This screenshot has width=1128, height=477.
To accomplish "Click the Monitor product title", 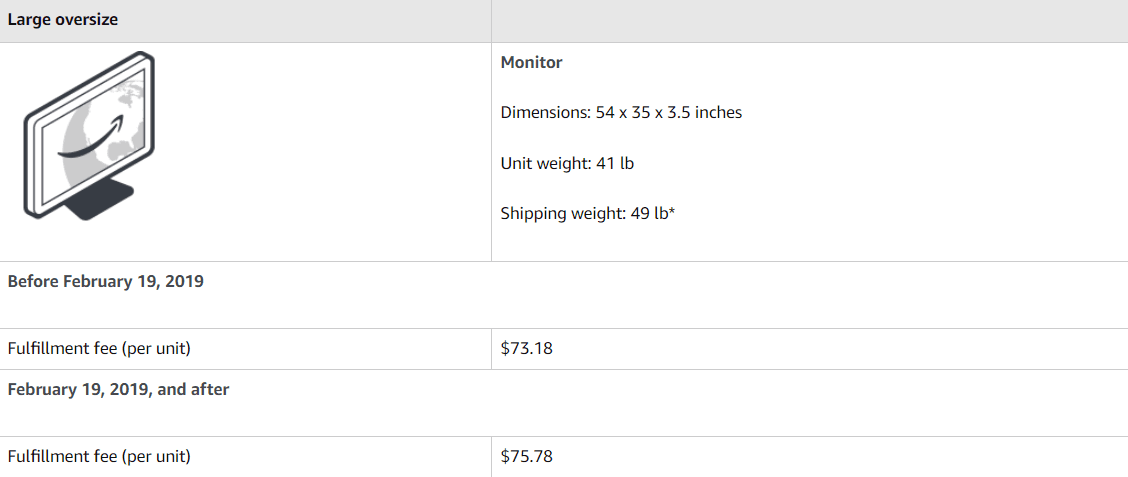I will (531, 62).
